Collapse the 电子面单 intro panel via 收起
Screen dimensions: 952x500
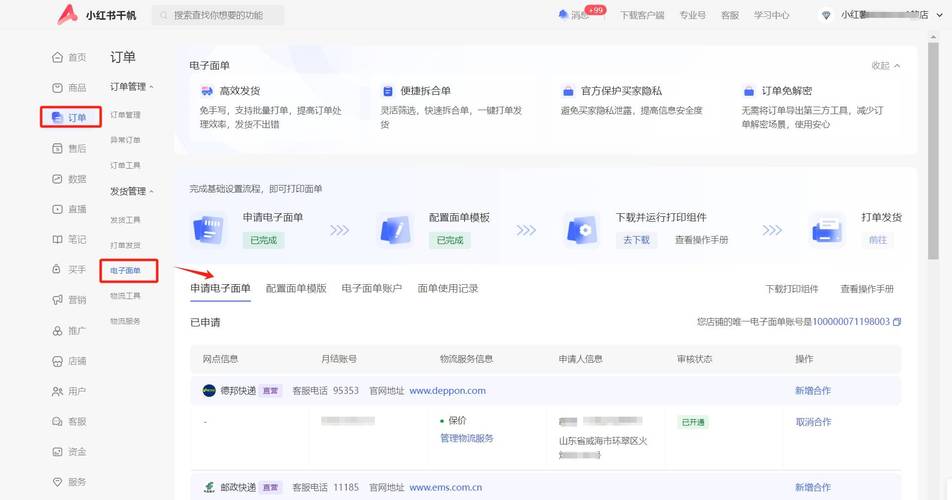click(885, 66)
